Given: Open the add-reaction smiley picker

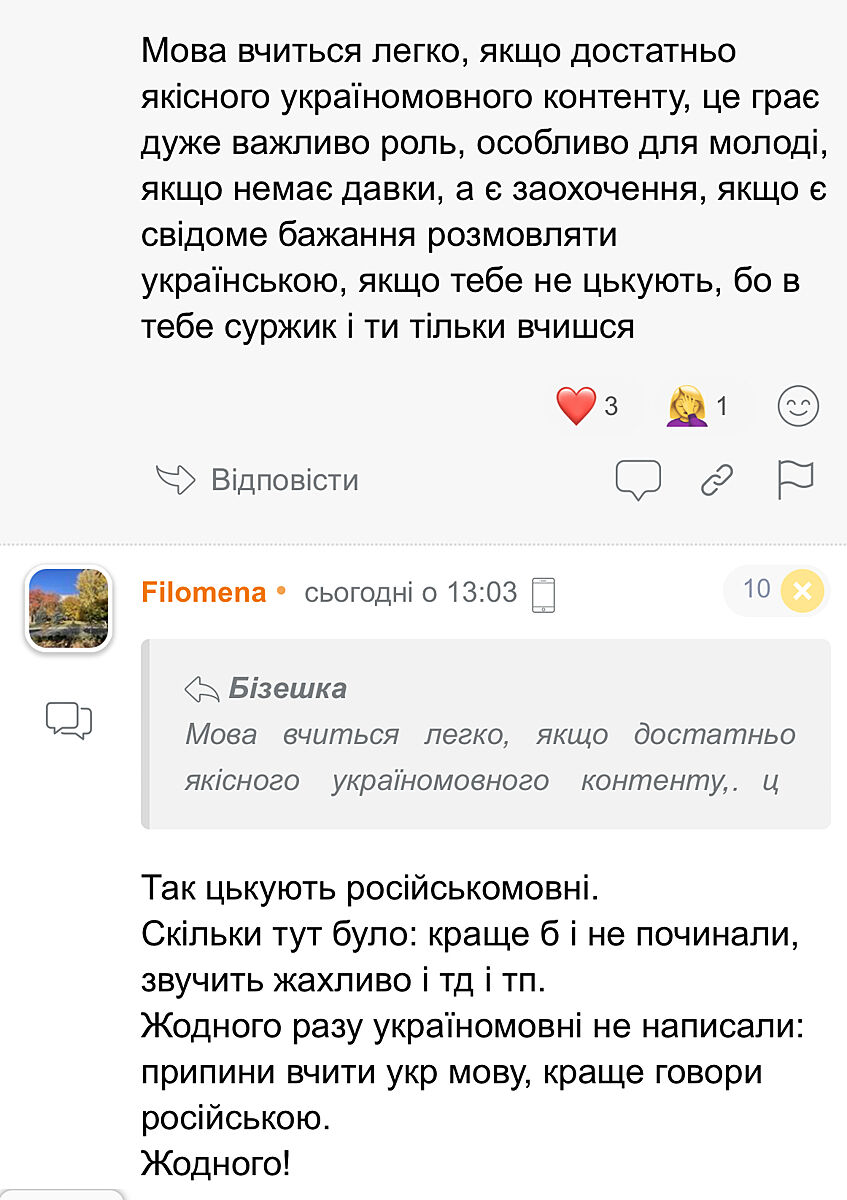Looking at the screenshot, I should pyautogui.click(x=798, y=406).
